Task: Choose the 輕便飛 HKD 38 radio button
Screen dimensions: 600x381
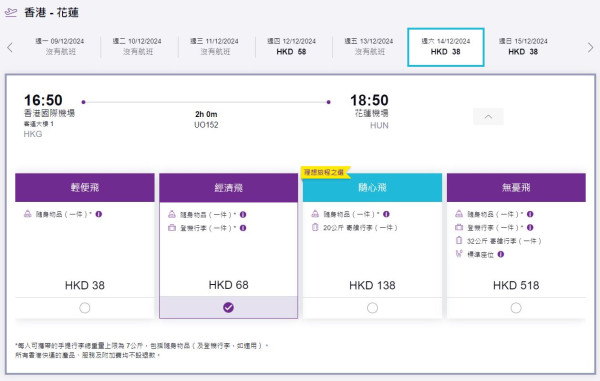Action: tap(85, 308)
